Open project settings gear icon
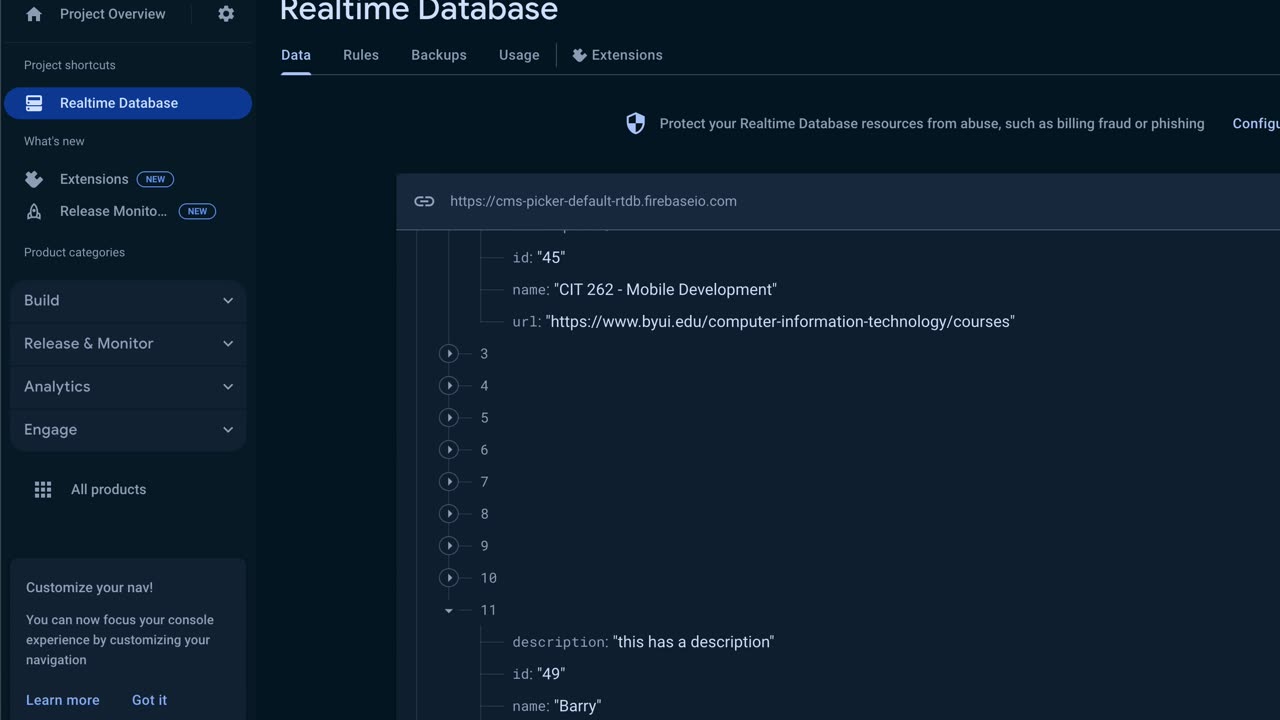This screenshot has width=1280, height=720. (x=226, y=14)
